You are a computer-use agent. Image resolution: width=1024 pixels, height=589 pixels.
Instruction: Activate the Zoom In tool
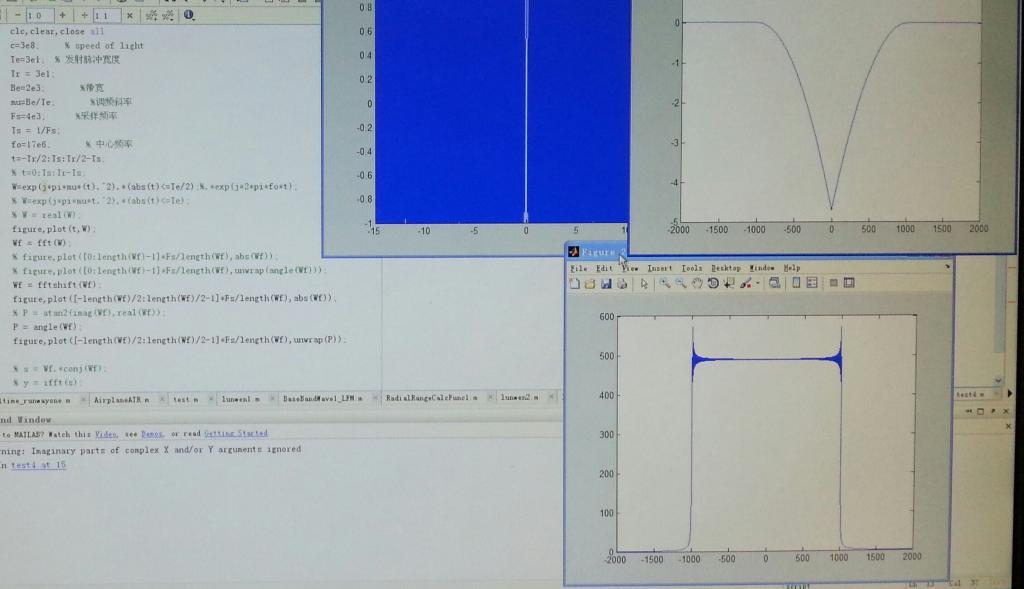pos(665,283)
